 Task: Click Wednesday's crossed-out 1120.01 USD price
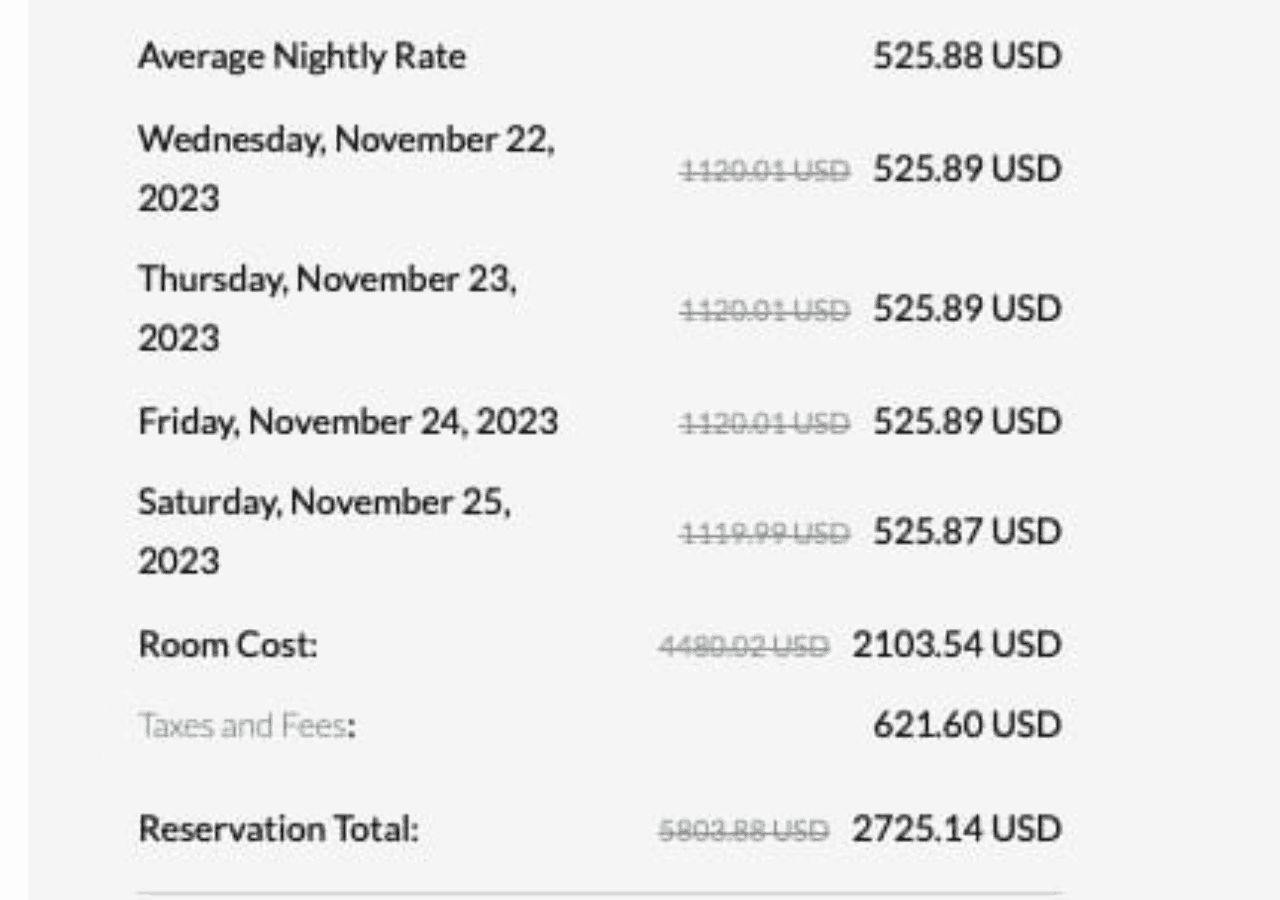pos(764,171)
